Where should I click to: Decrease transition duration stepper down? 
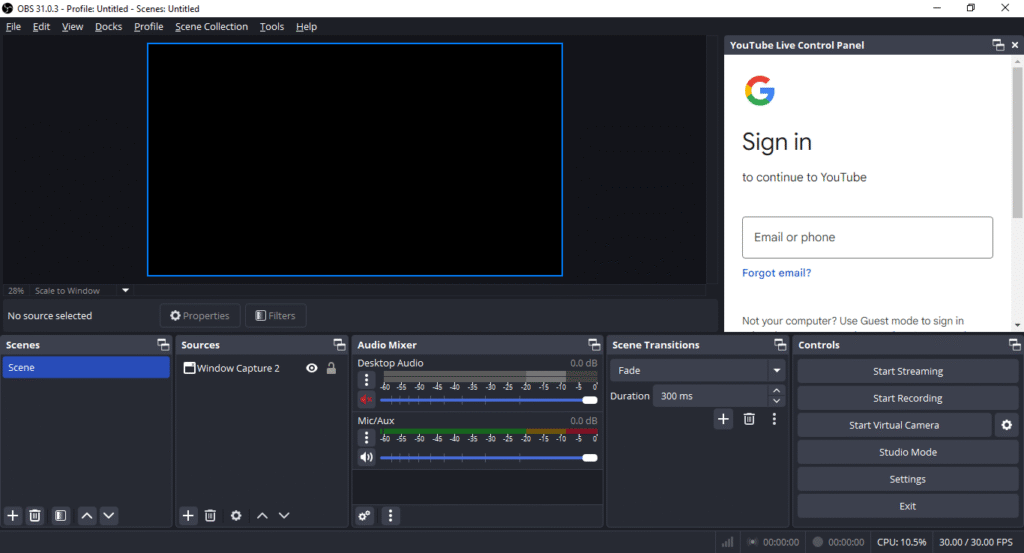coord(776,401)
